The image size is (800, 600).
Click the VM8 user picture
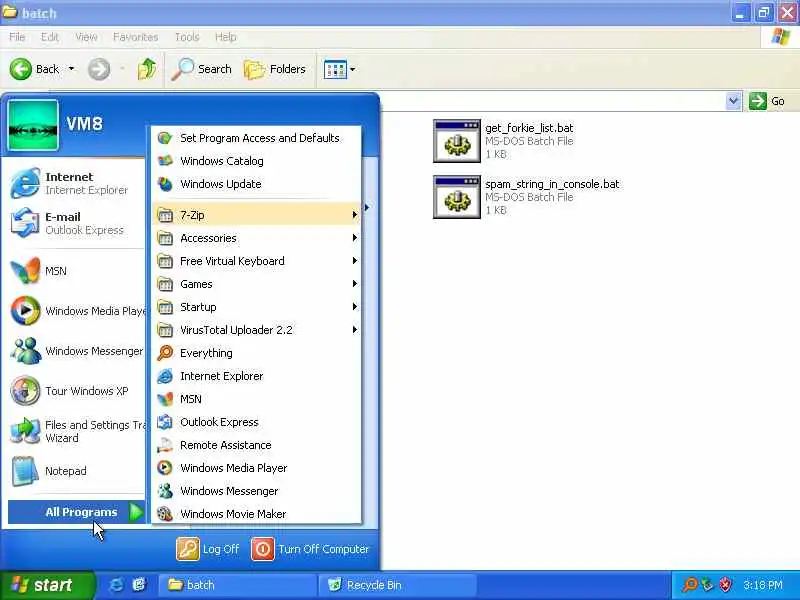[33, 125]
